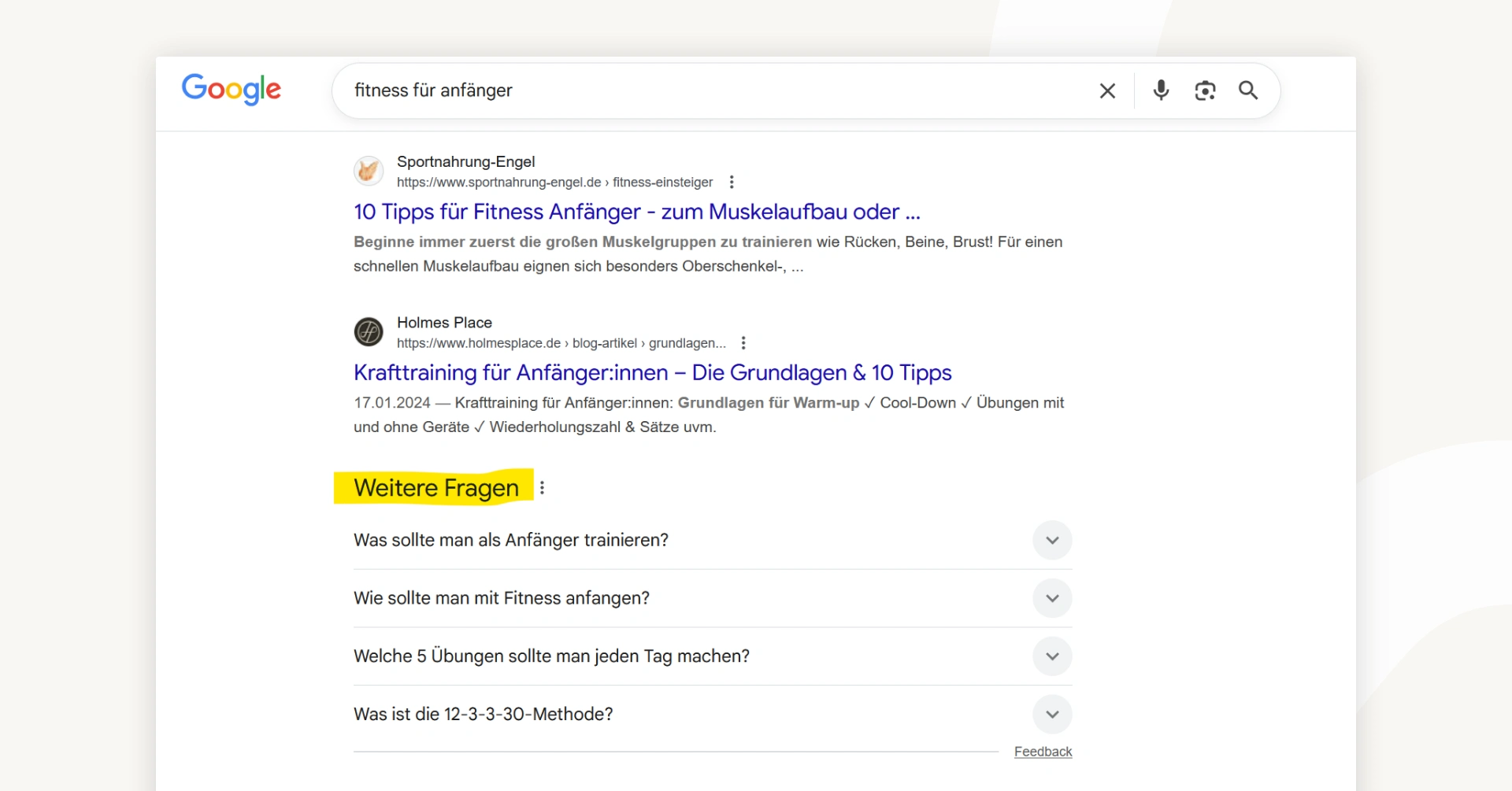Screen dimensions: 1512x791
Task: Open the options menu for the Holmes Place result
Action: [x=743, y=342]
